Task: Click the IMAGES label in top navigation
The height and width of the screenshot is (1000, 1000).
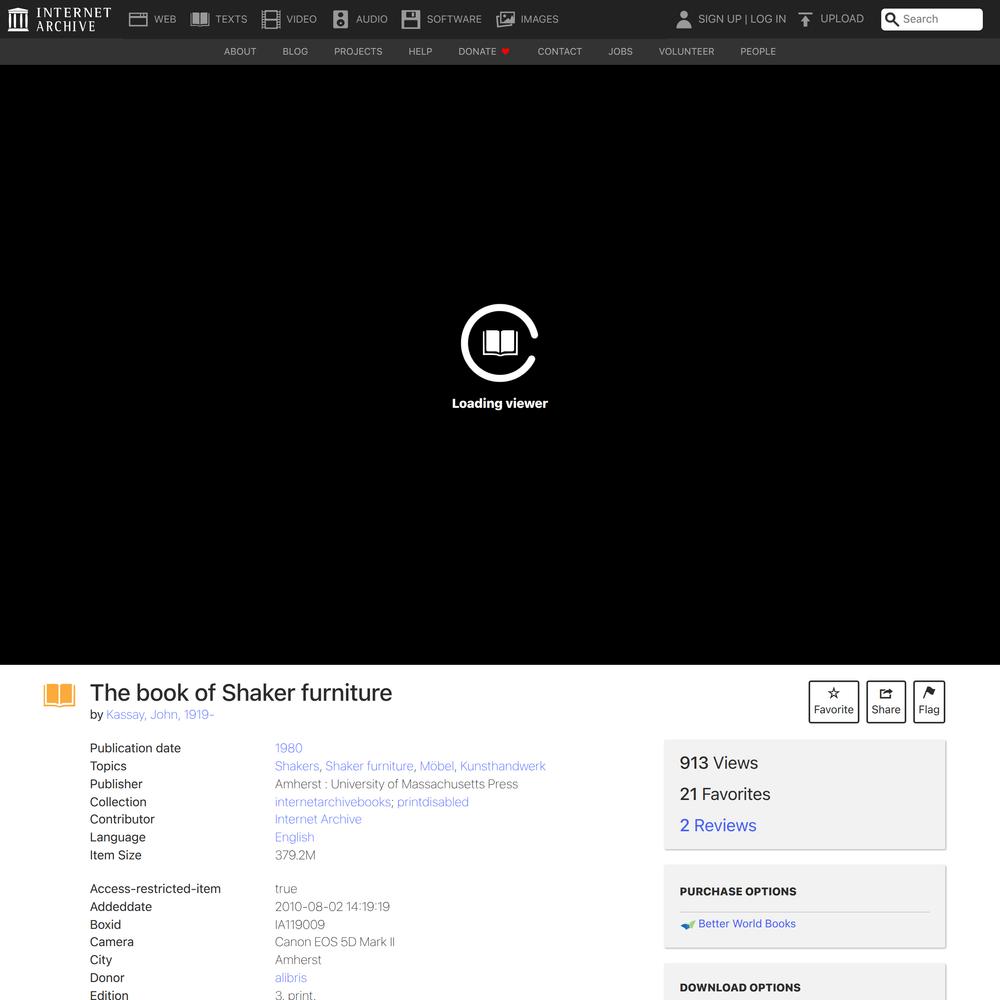Action: (540, 19)
